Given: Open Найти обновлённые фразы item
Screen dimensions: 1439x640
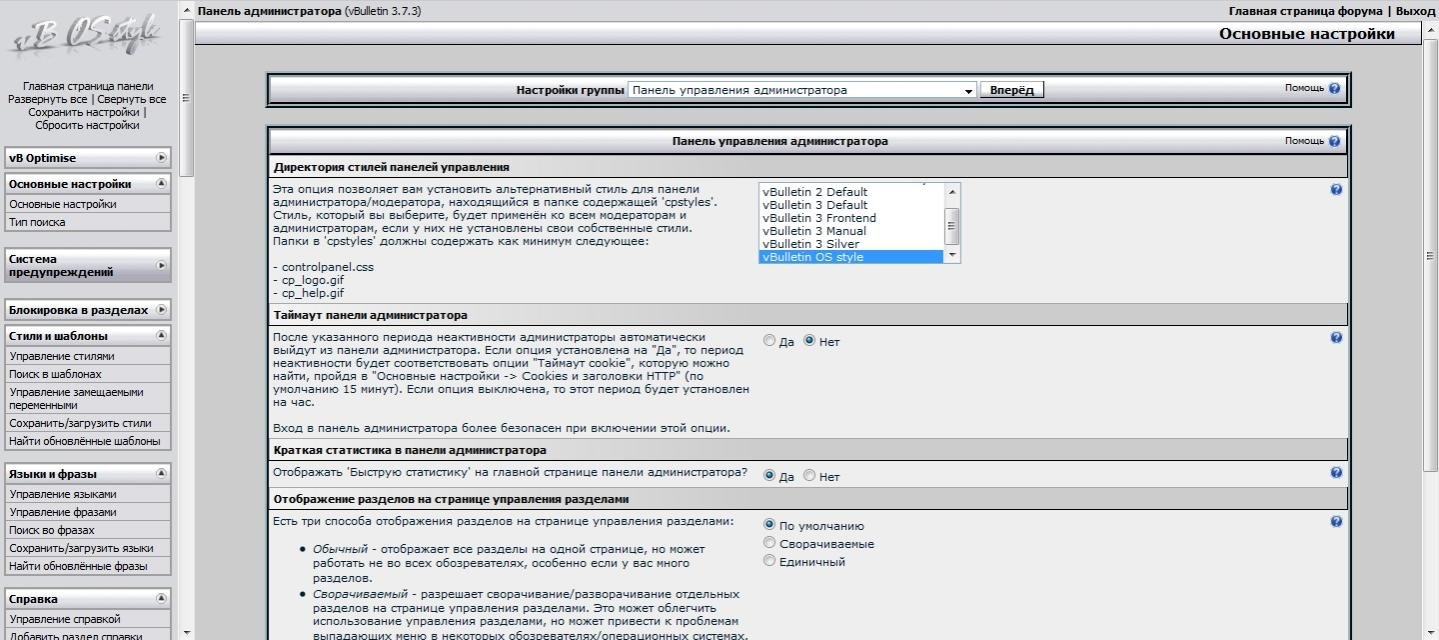Looking at the screenshot, I should (78, 566).
